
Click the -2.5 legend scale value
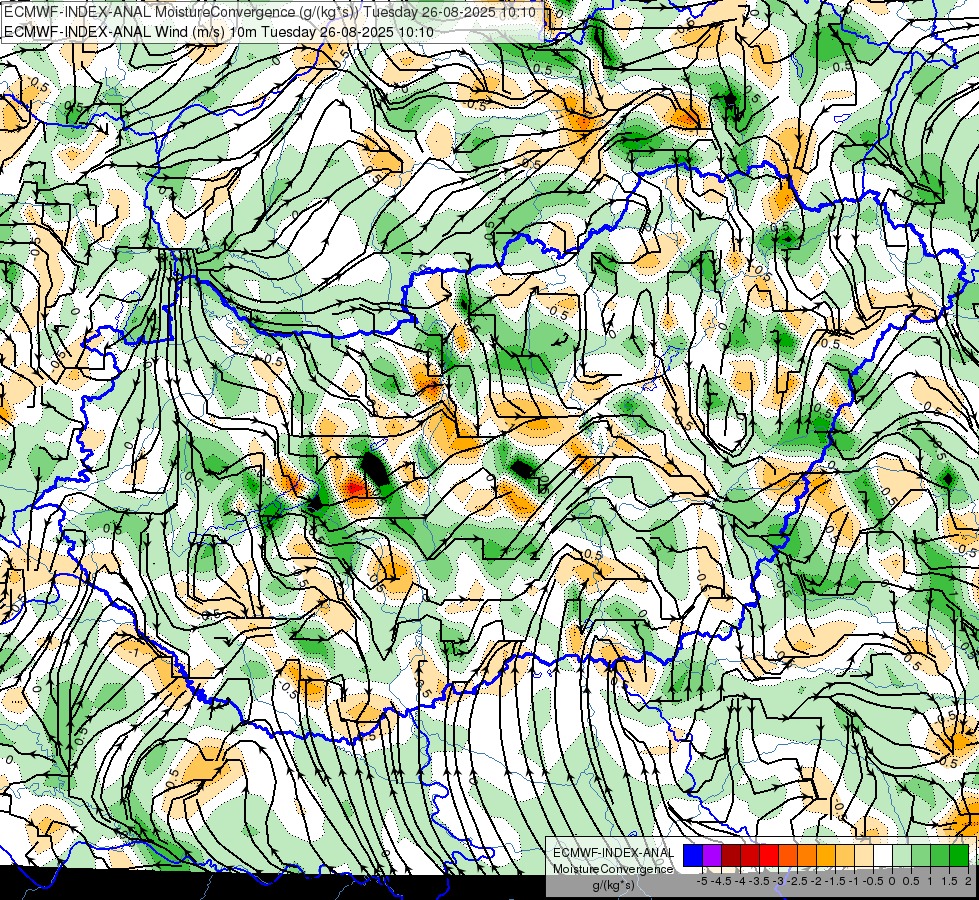[x=797, y=881]
